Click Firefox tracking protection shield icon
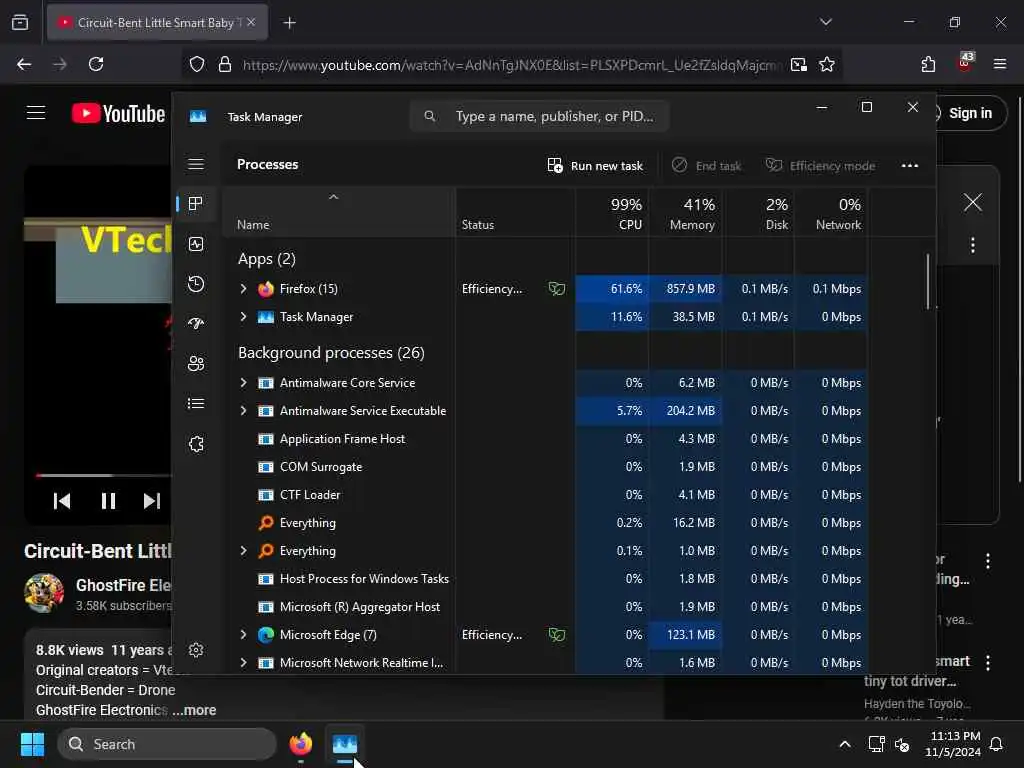 pyautogui.click(x=197, y=64)
